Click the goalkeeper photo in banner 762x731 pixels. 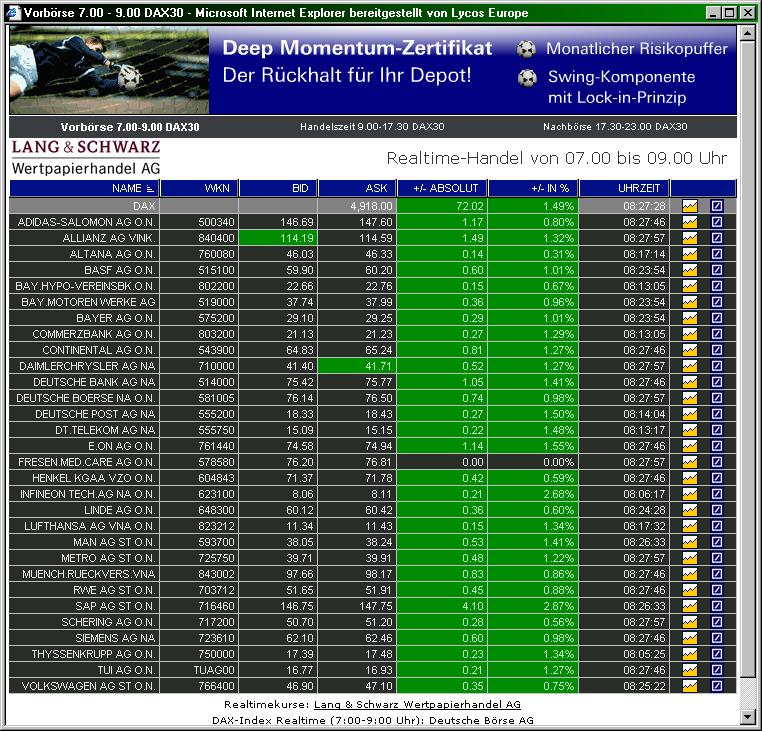[109, 70]
